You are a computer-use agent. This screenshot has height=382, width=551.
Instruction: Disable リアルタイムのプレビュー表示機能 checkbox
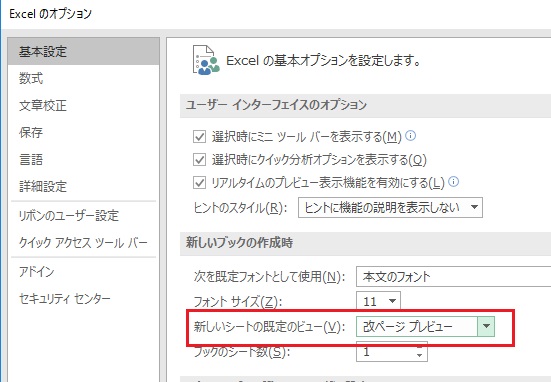[x=199, y=183]
